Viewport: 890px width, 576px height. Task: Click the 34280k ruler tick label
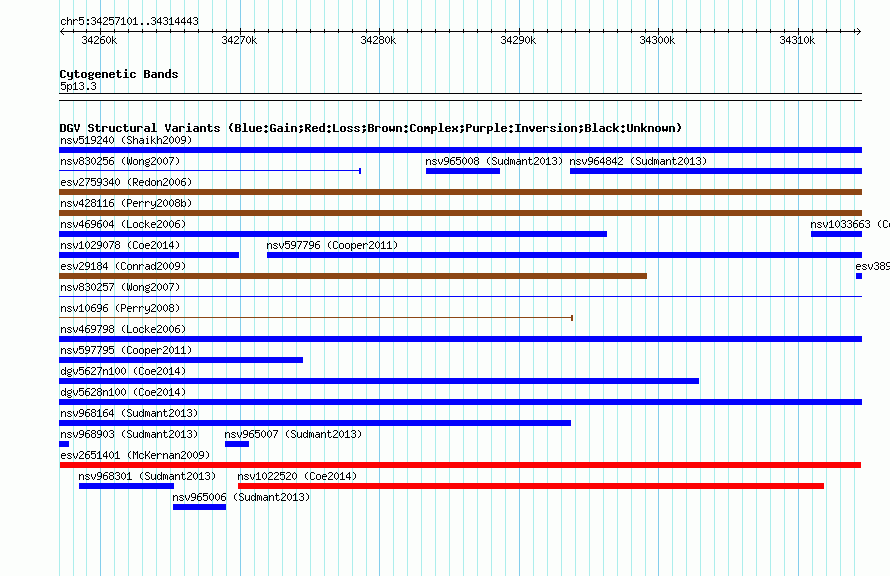click(x=379, y=40)
